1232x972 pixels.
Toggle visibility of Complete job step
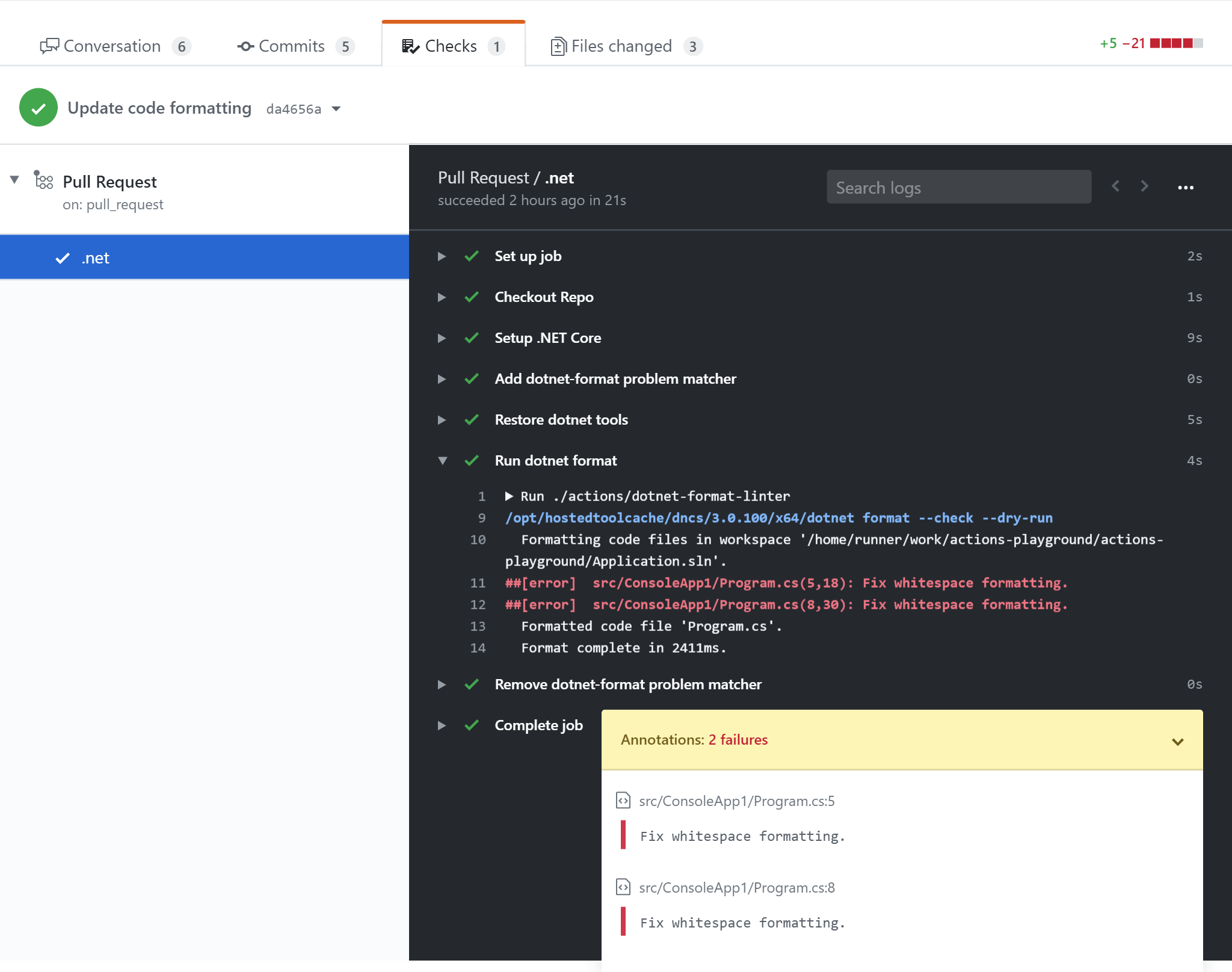(x=441, y=724)
